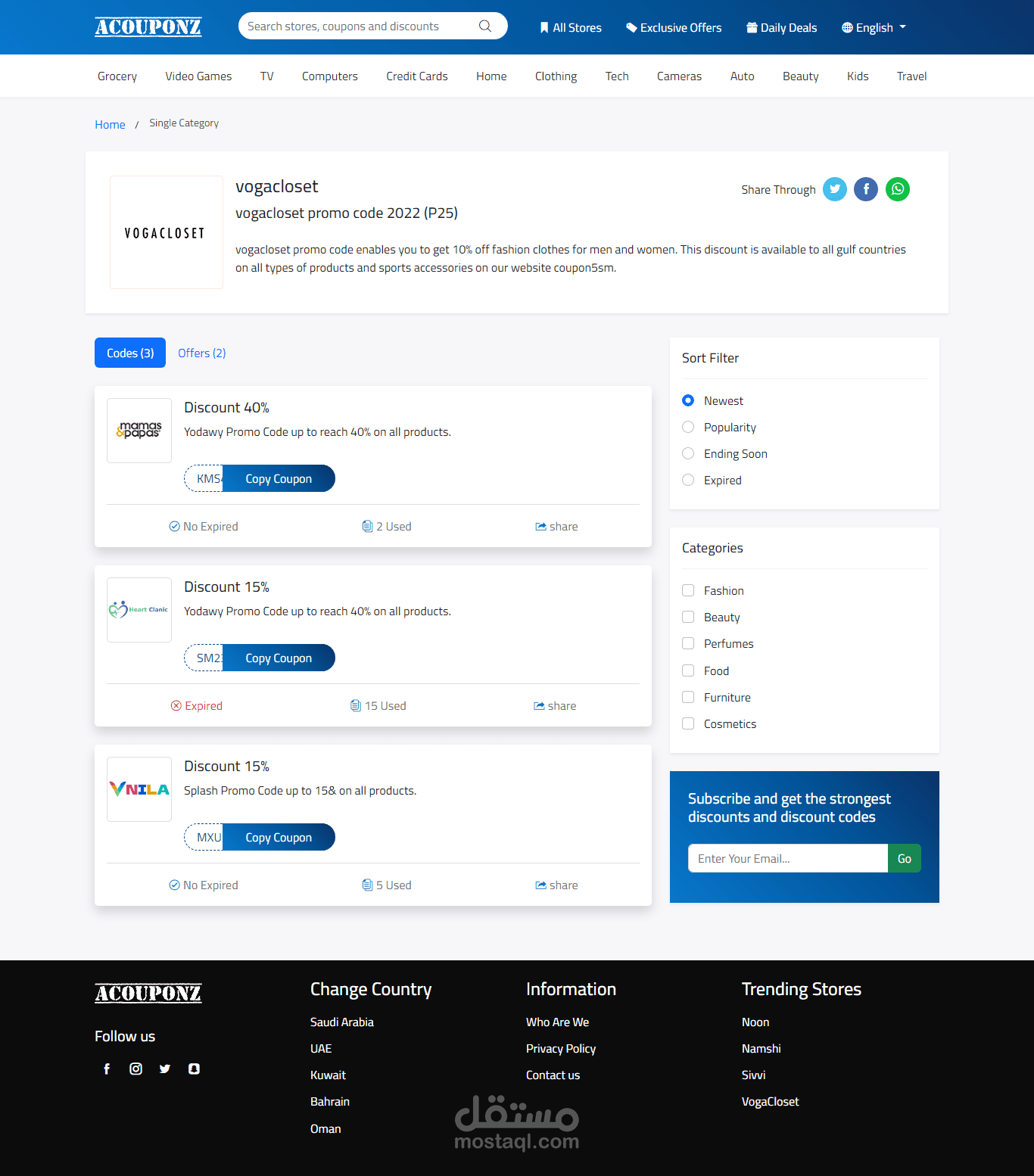This screenshot has height=1176, width=1034.
Task: Share via Twitter icon
Action: pos(835,189)
